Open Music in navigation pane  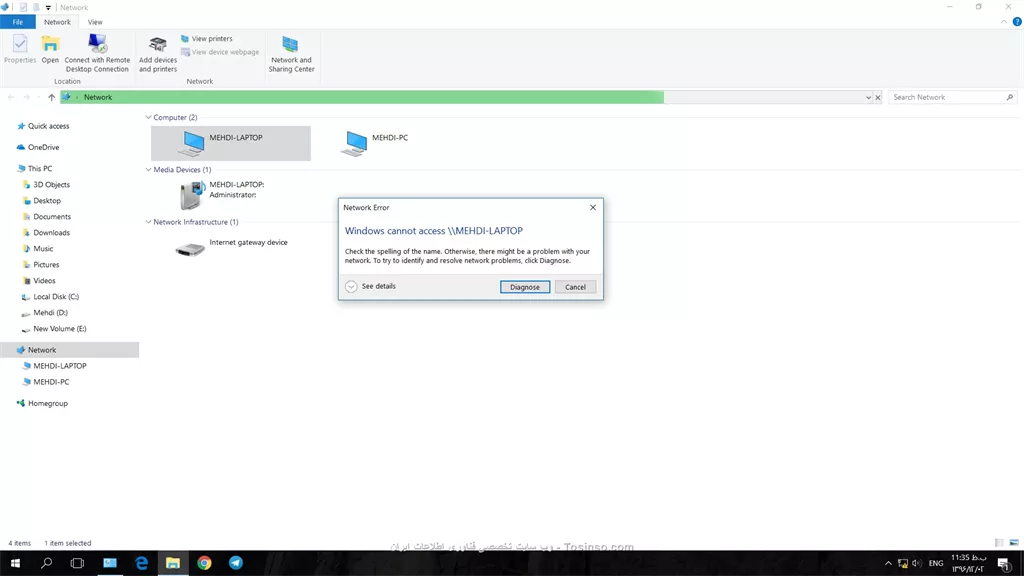click(38, 249)
